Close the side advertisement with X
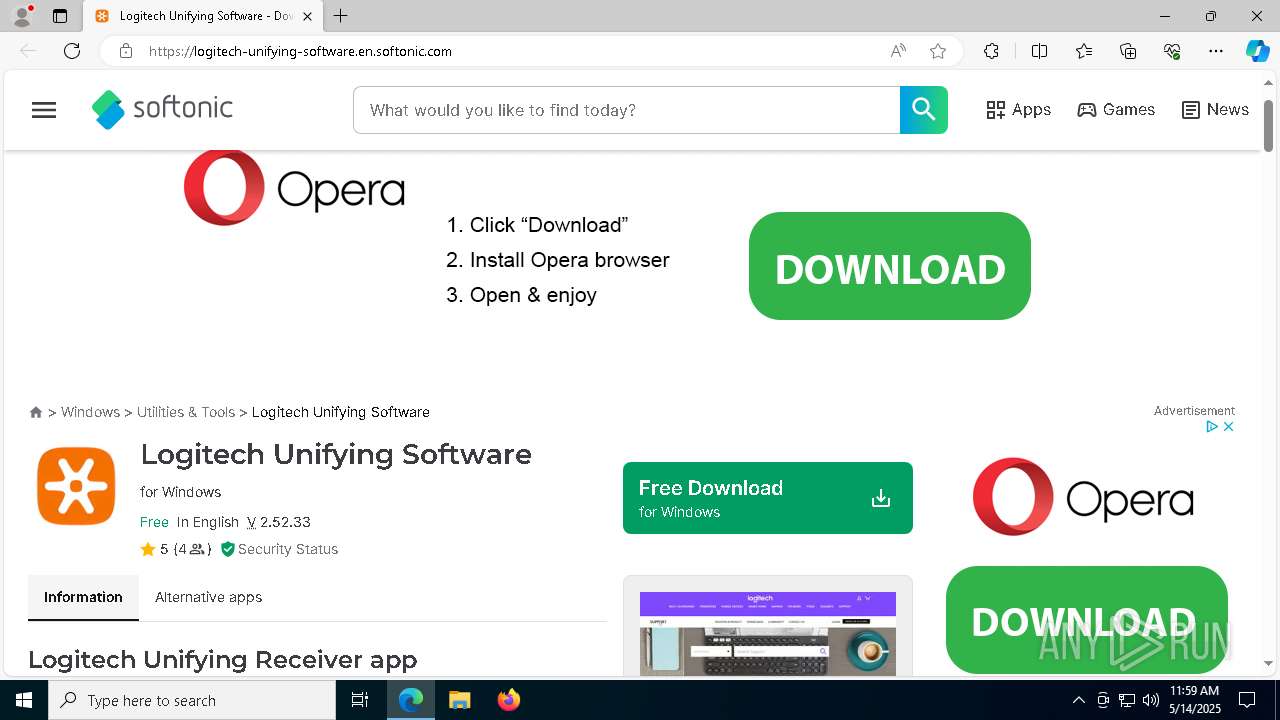Screen dimensions: 1280x720 1228,426
